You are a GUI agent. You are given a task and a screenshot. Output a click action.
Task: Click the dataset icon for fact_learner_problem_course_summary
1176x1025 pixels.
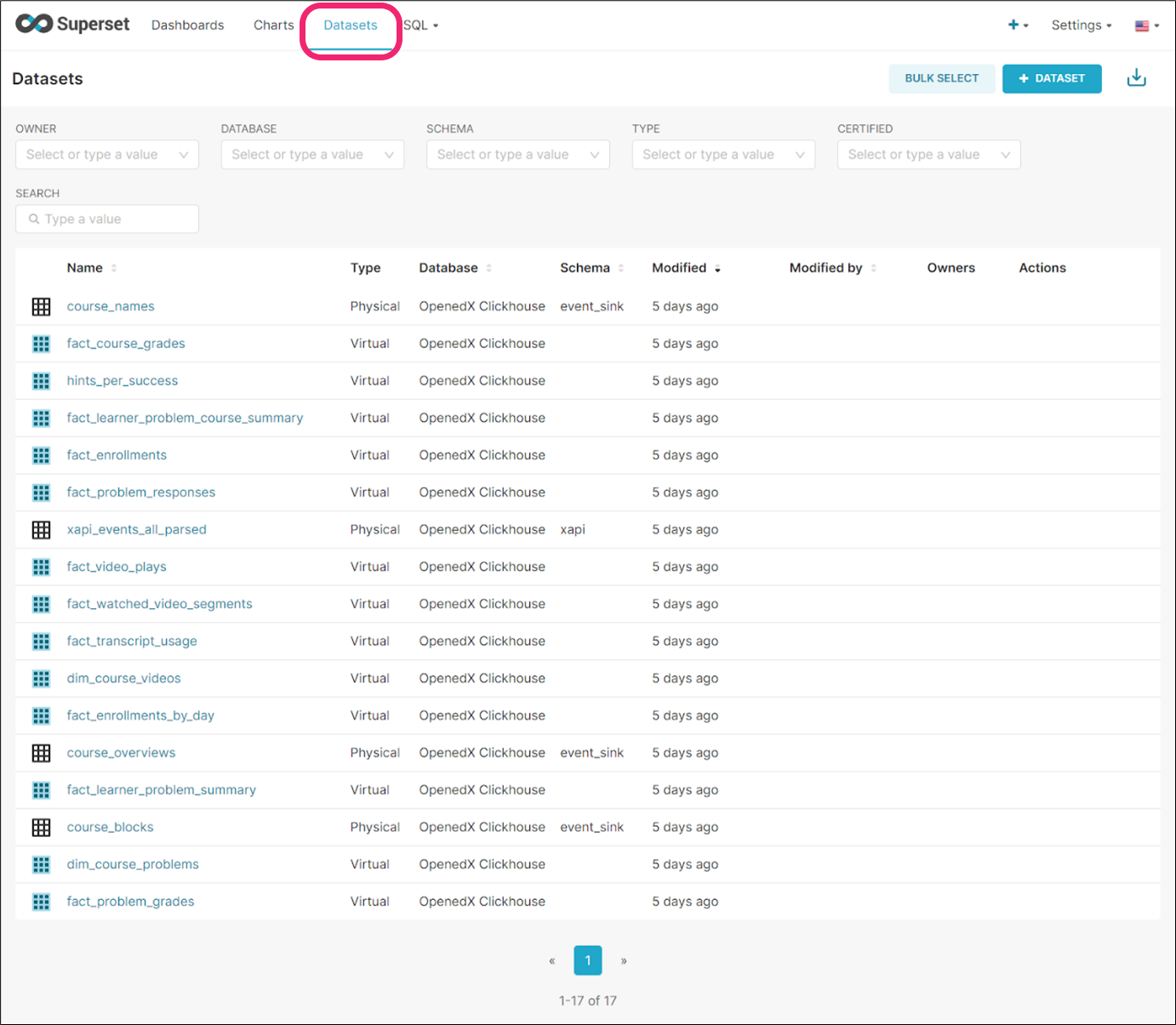click(41, 418)
